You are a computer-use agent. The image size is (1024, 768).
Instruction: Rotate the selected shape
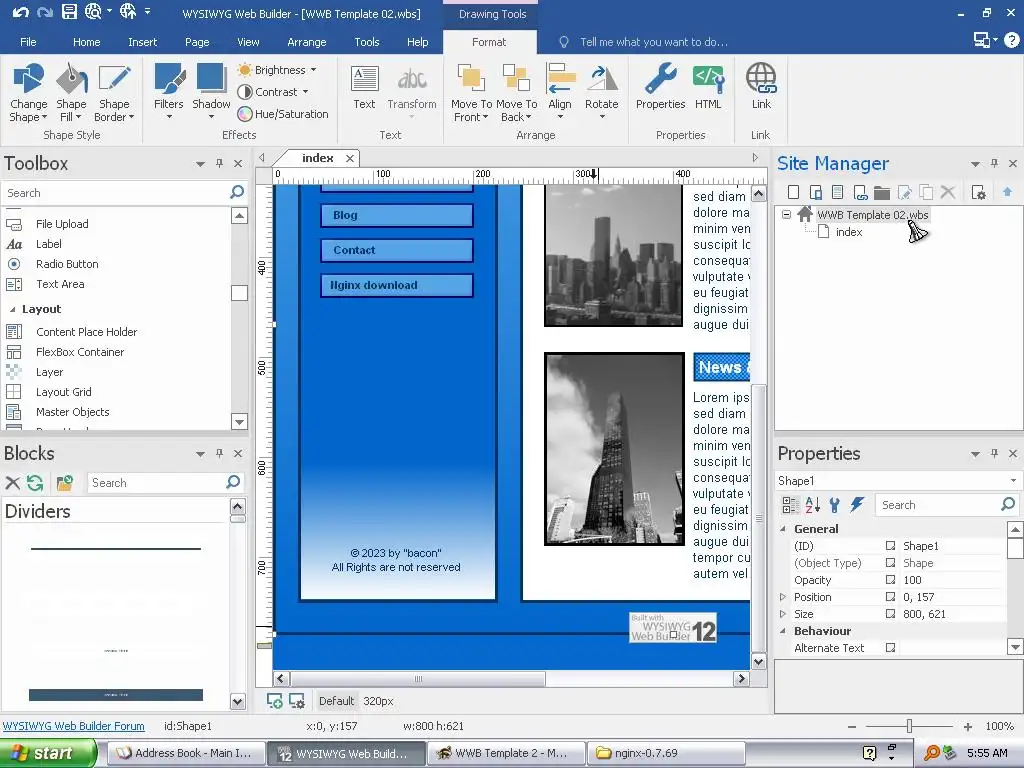(601, 91)
